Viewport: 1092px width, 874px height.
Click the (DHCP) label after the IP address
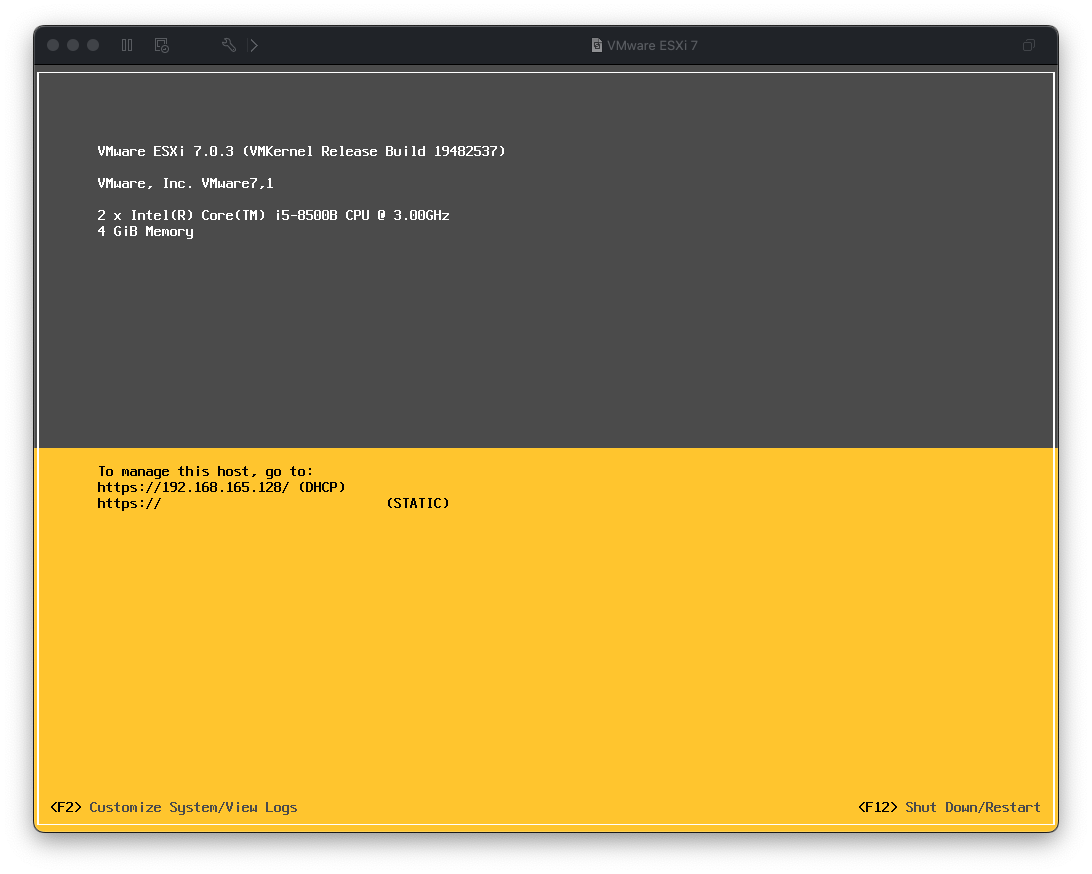(322, 487)
